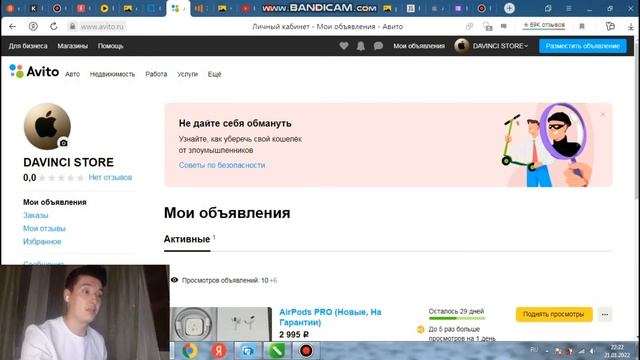Viewport: 640px width, 360px height.
Task: Click the volume icon in system tray
Action: (592, 351)
